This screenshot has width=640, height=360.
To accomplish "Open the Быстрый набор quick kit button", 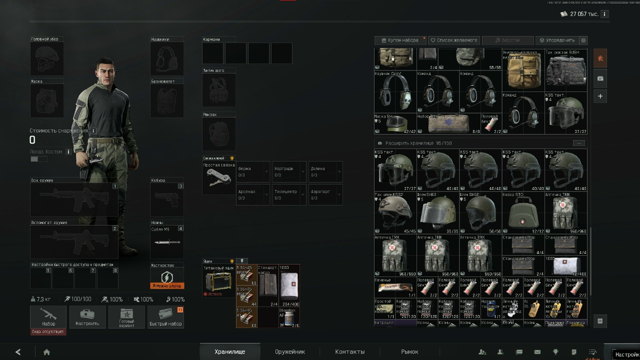I will (166, 317).
